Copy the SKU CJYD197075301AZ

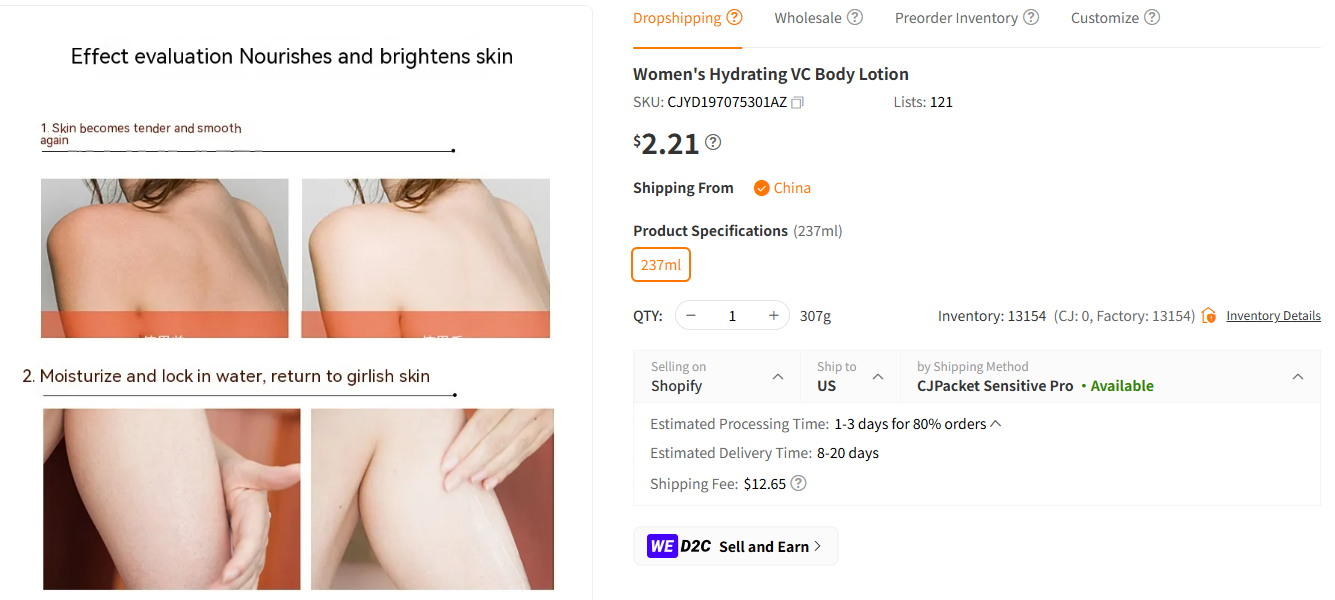(x=796, y=102)
